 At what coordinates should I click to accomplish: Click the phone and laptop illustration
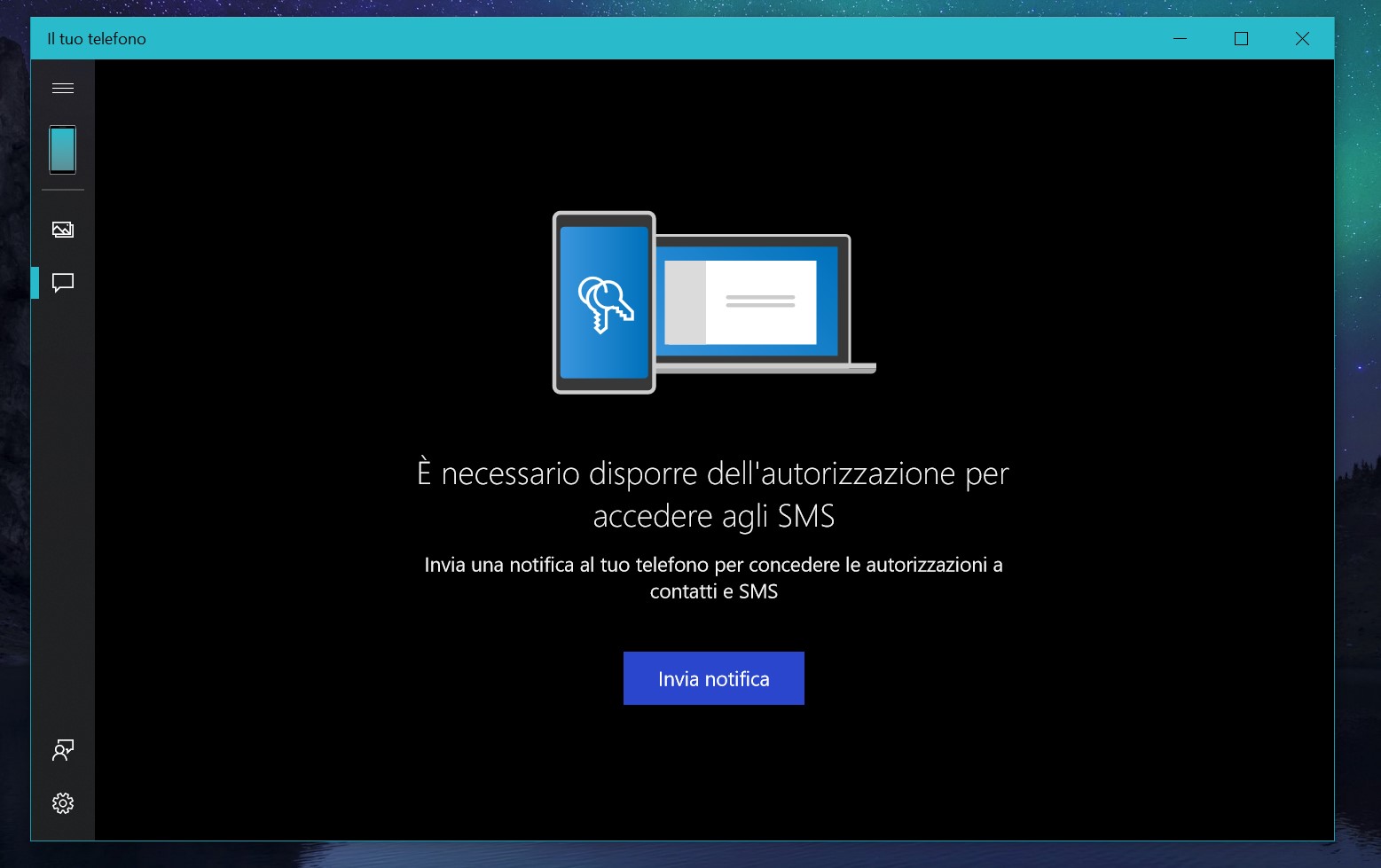pyautogui.click(x=714, y=302)
